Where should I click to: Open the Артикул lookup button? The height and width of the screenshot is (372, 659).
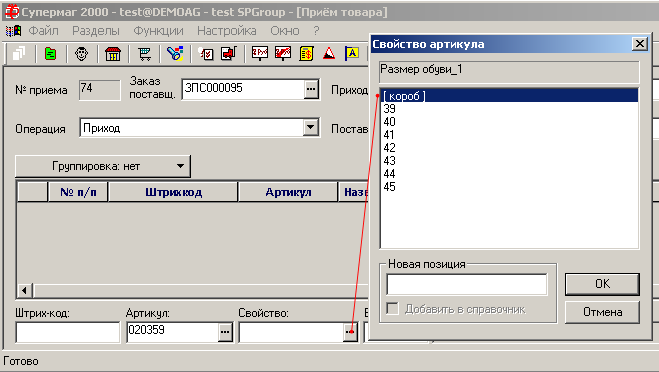coord(225,332)
